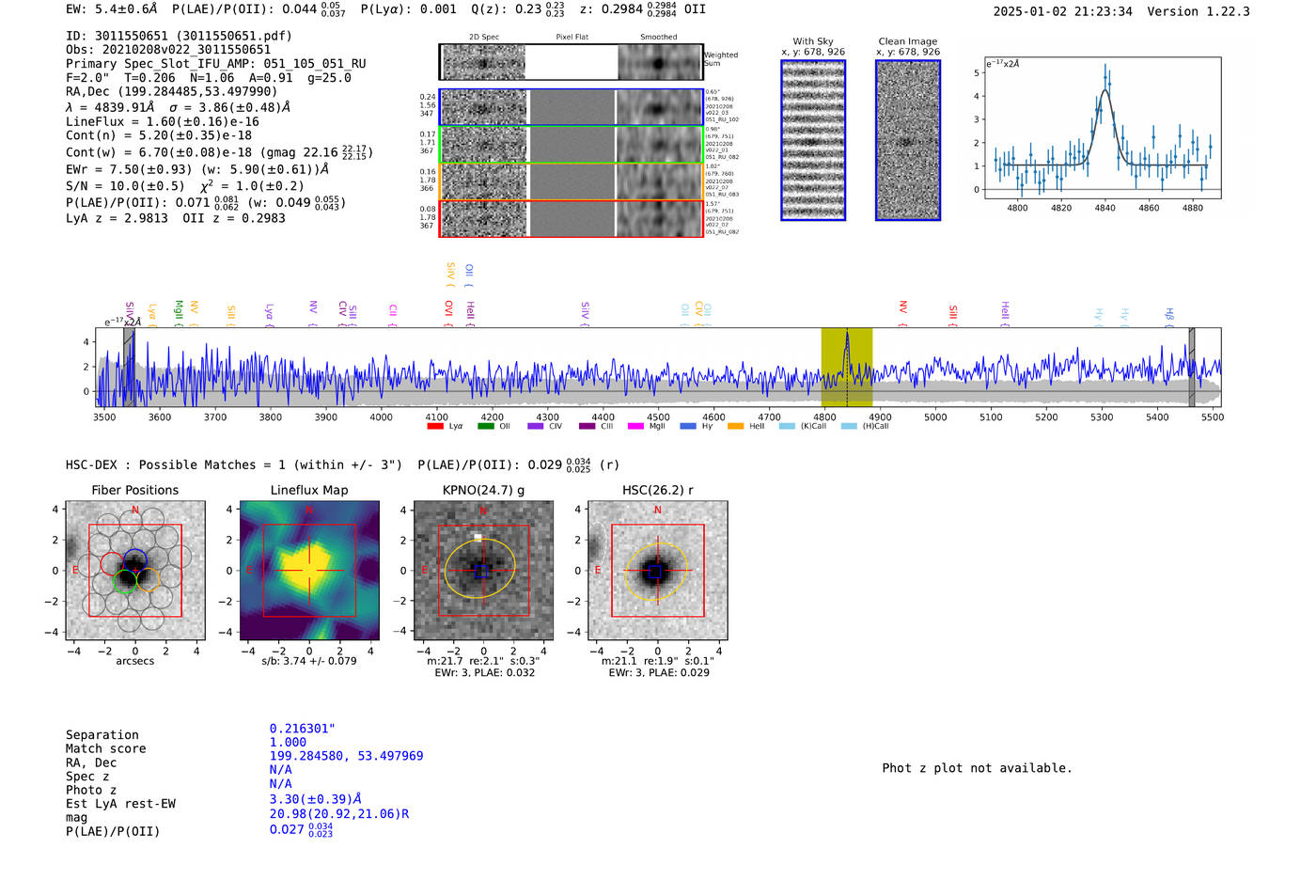Click the With Sky image thumbnail
1316x896 pixels.
[x=813, y=140]
